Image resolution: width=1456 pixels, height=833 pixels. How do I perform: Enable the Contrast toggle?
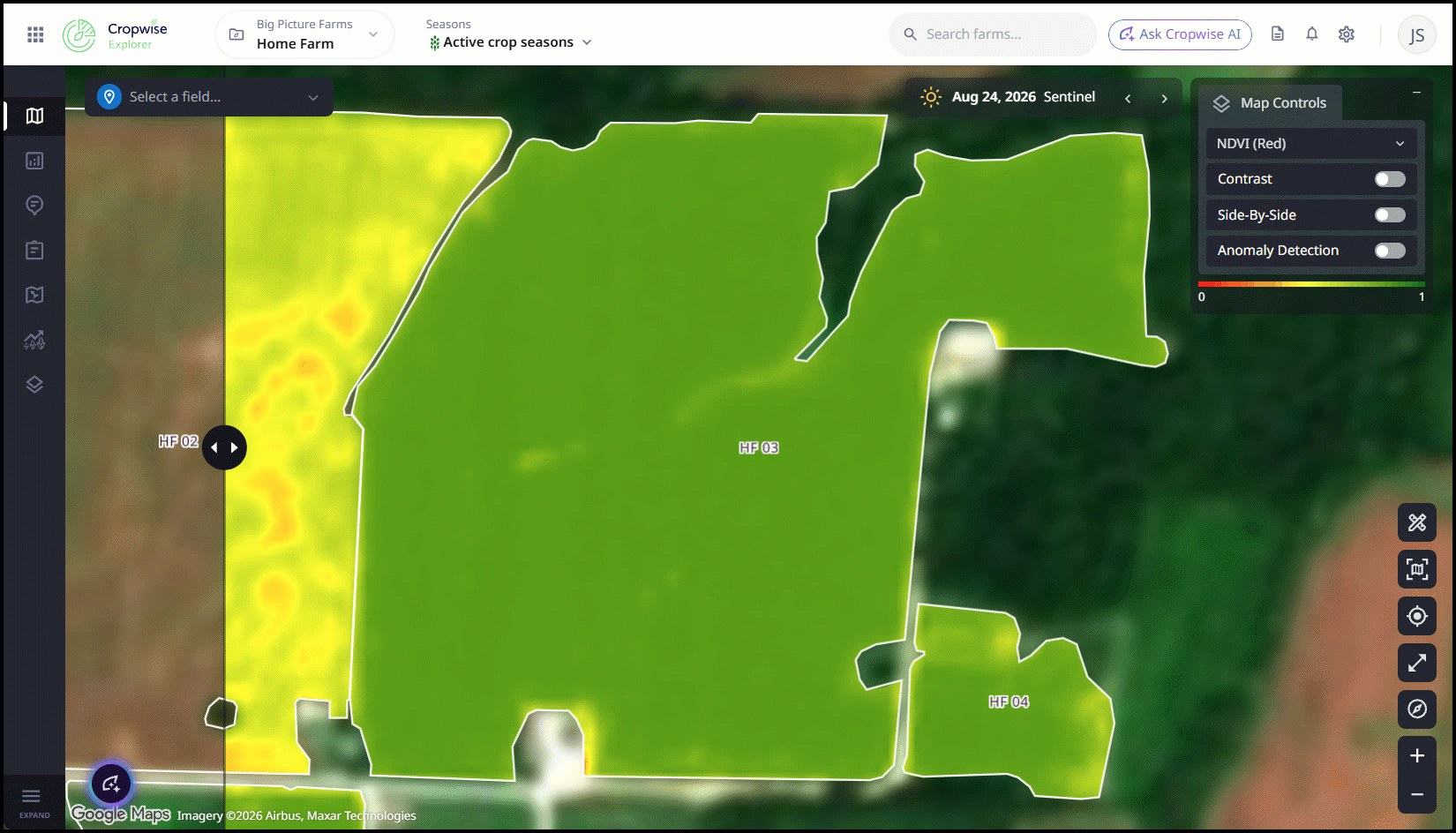pos(1390,179)
